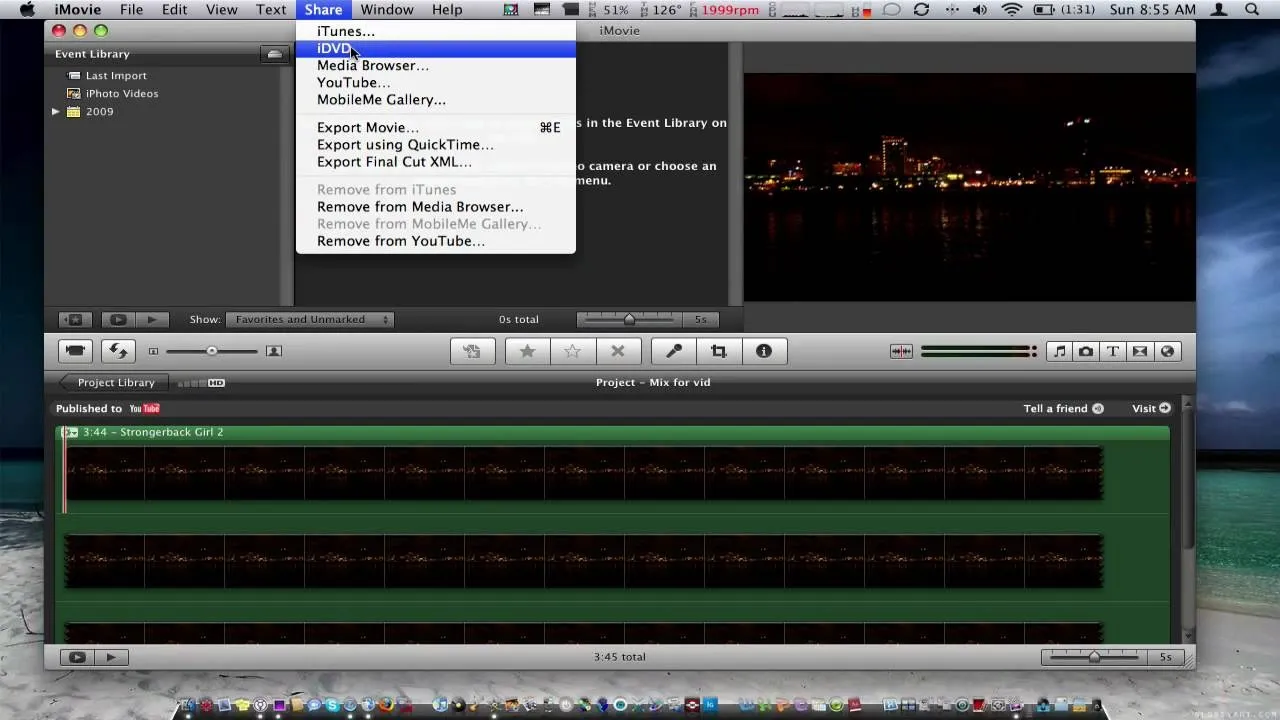Viewport: 1280px width, 720px height.
Task: Open the music and sound effects browser
Action: [1059, 351]
